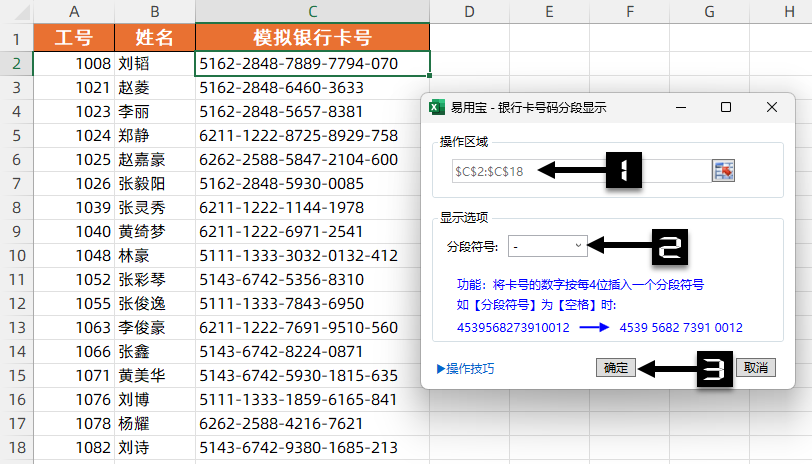The image size is (812, 464).
Task: Select column F header
Action: coord(630,11)
